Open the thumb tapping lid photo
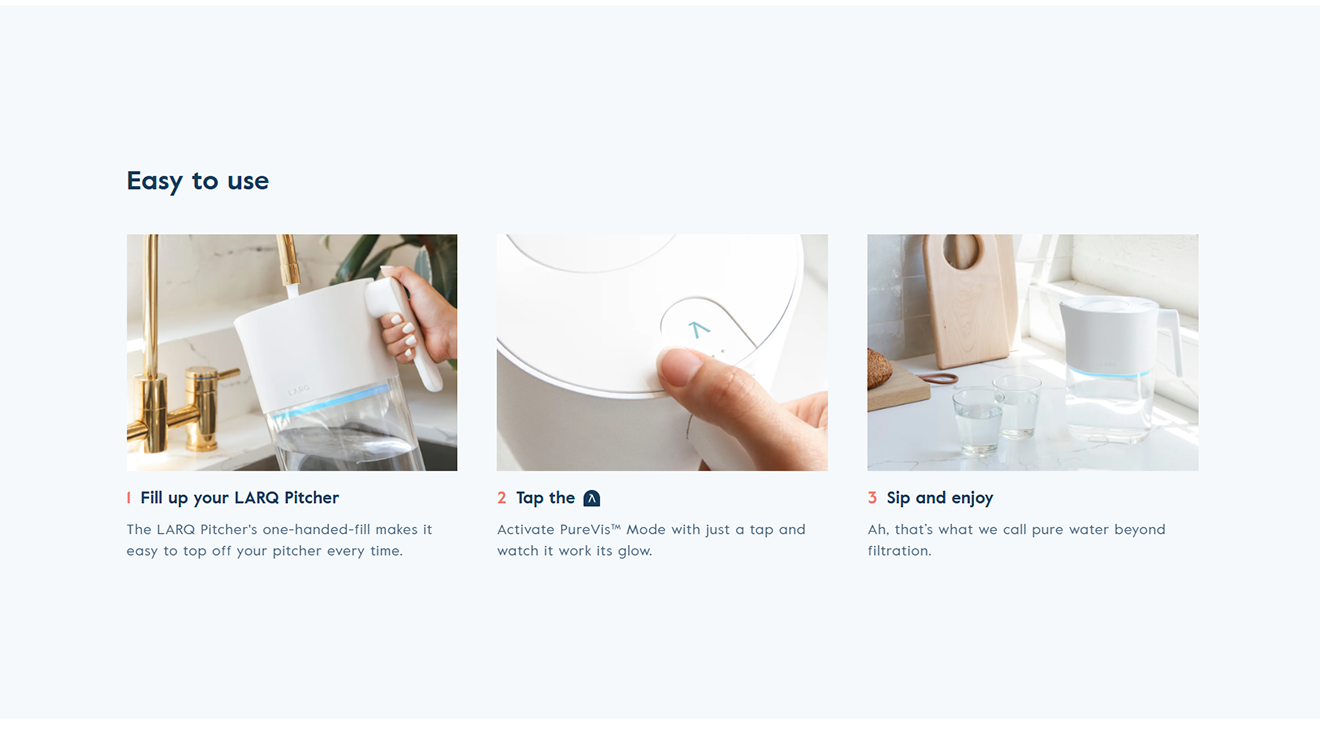The width and height of the screenshot is (1320, 729). (662, 352)
